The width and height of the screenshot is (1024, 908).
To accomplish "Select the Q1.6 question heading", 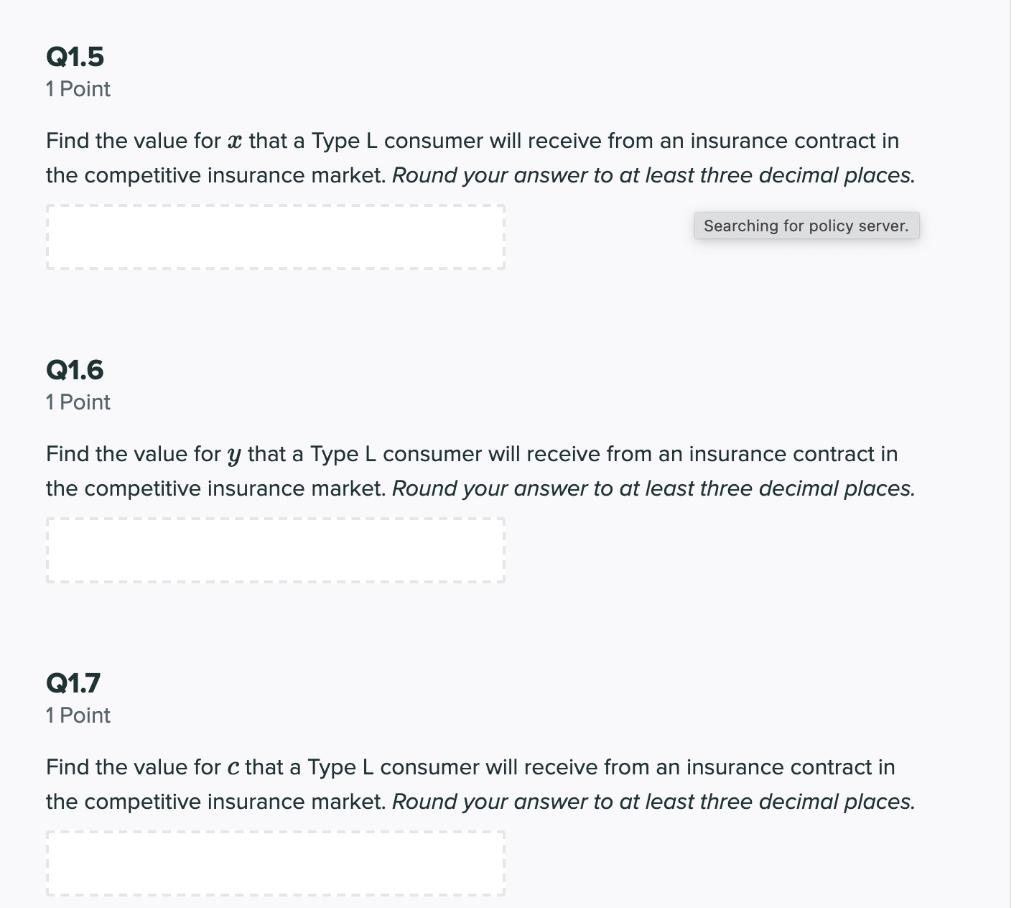I will [x=75, y=370].
